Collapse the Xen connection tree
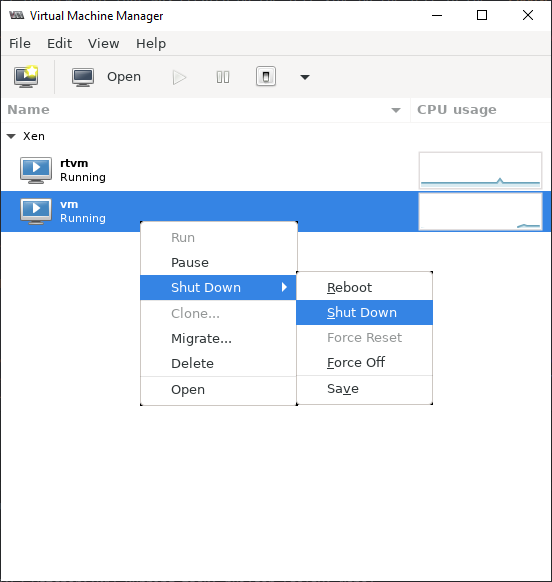This screenshot has height=582, width=552. 11,136
